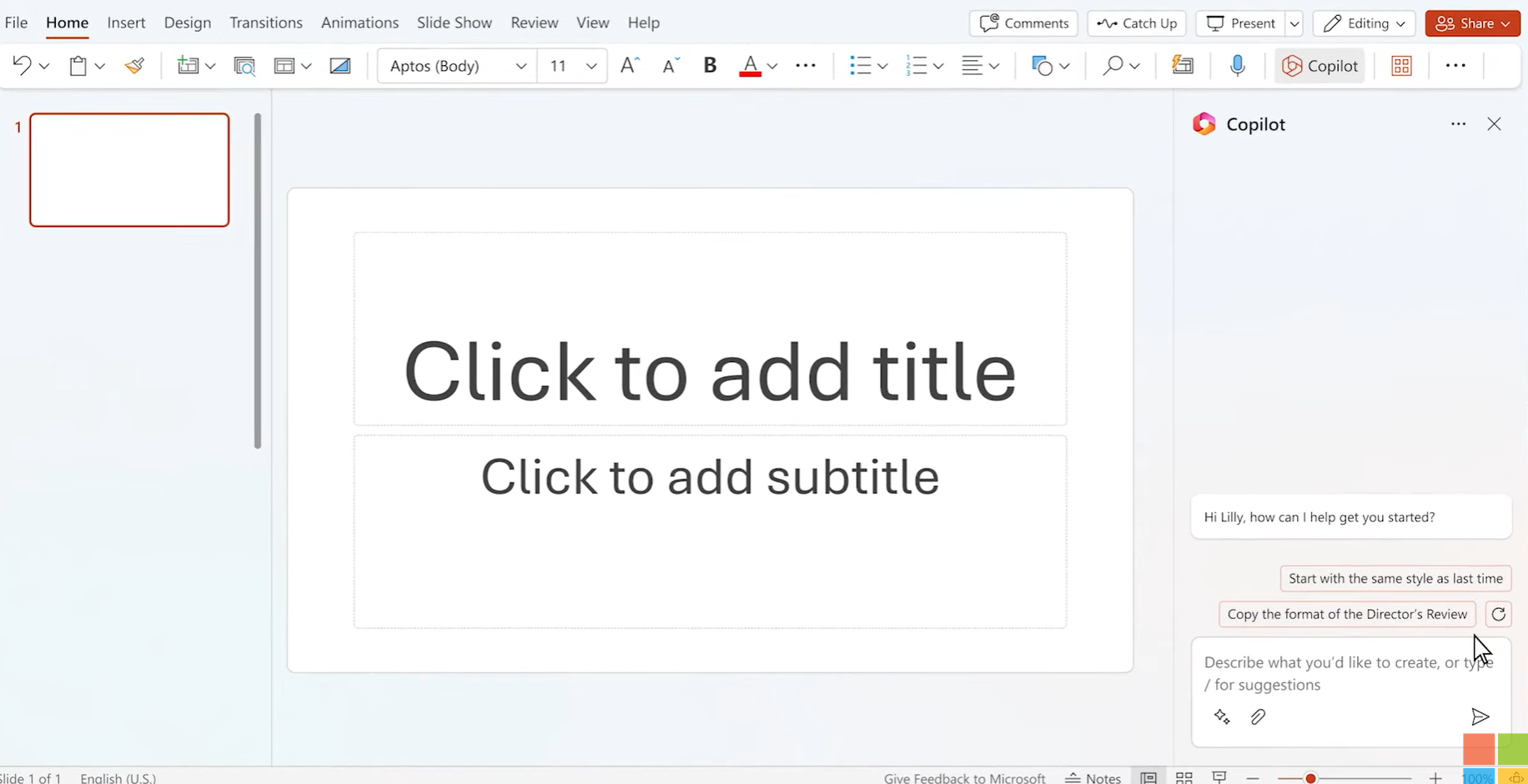1528x784 pixels.
Task: Expand the Shapes dropdown arrow
Action: (1064, 66)
